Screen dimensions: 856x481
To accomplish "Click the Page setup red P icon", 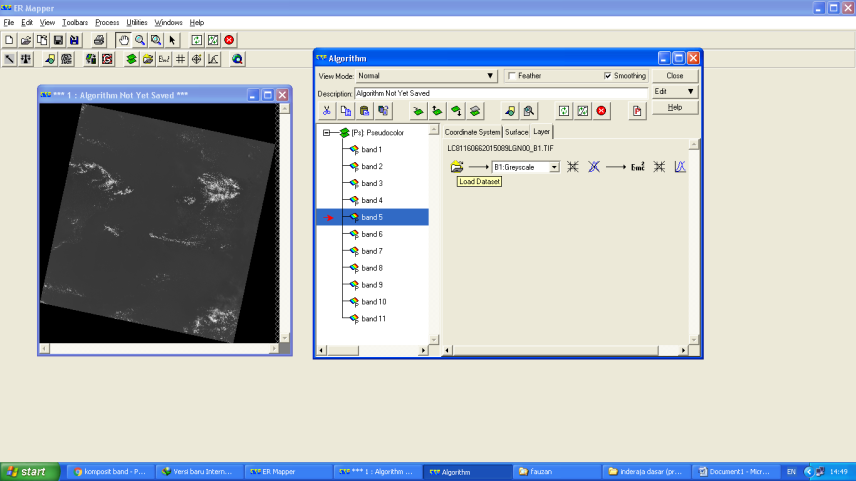I will click(x=637, y=111).
